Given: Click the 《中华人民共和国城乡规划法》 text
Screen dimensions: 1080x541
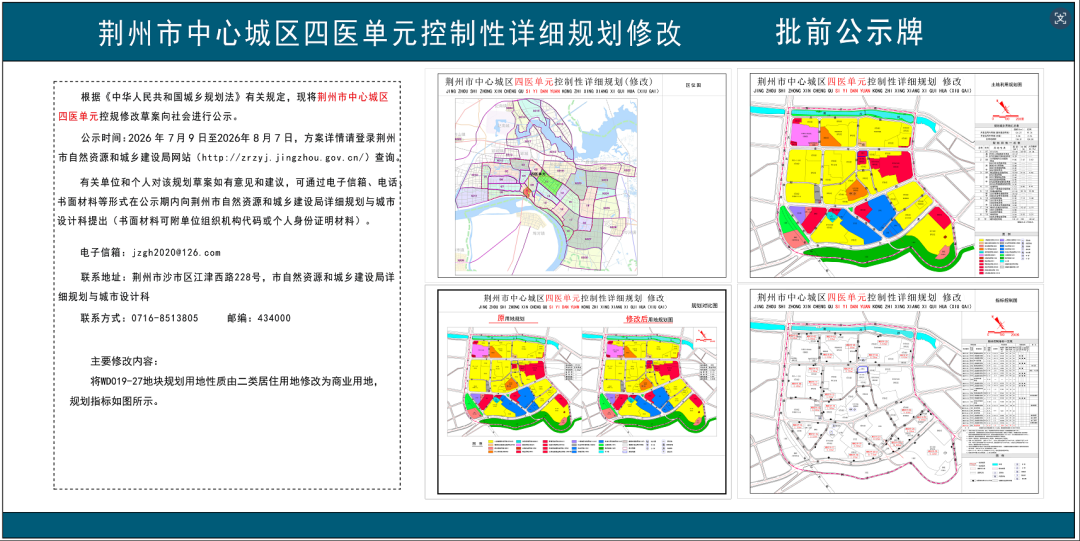Looking at the screenshot, I should point(174,96).
